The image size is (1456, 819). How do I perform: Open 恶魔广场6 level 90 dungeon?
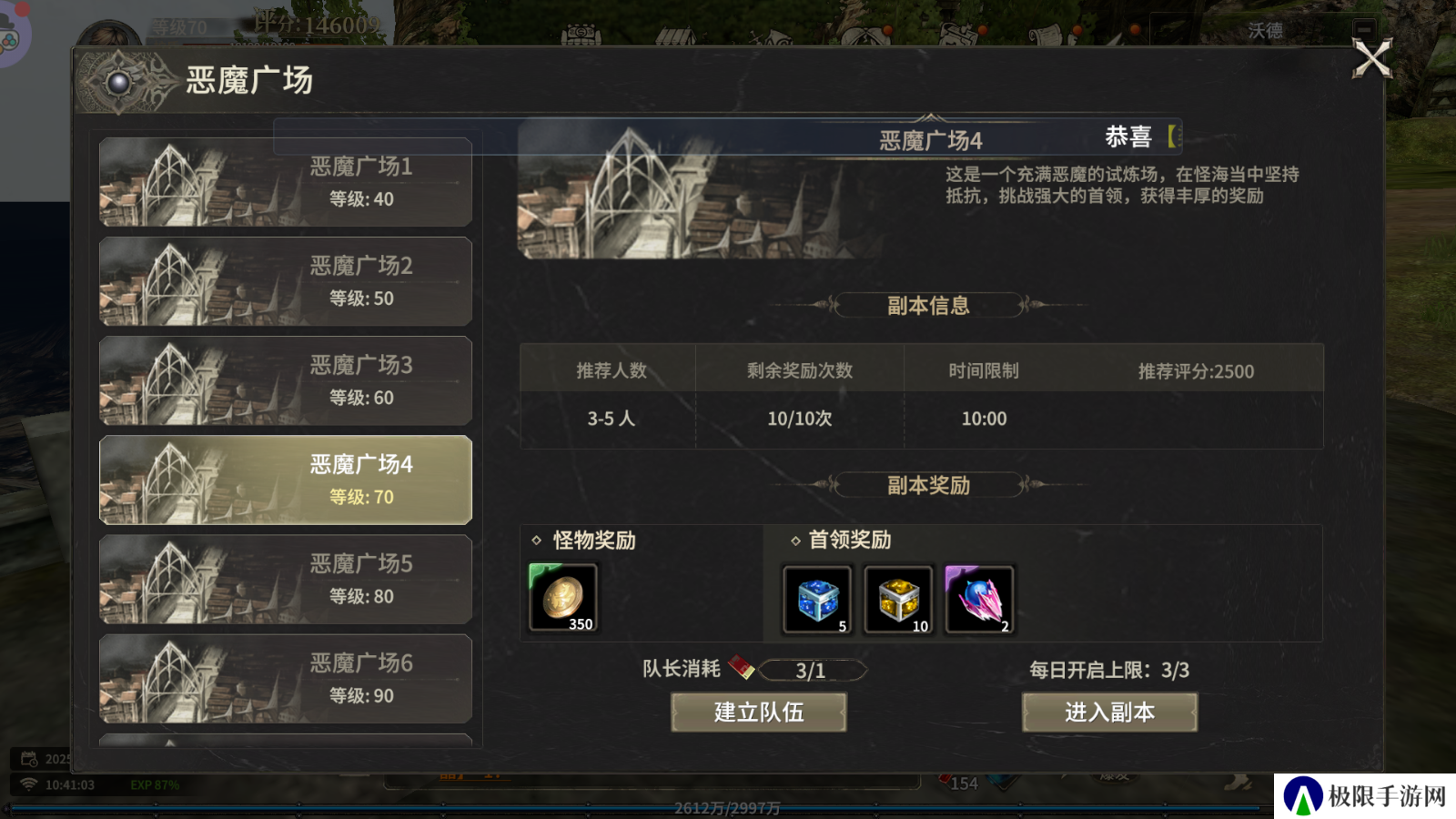pos(286,678)
